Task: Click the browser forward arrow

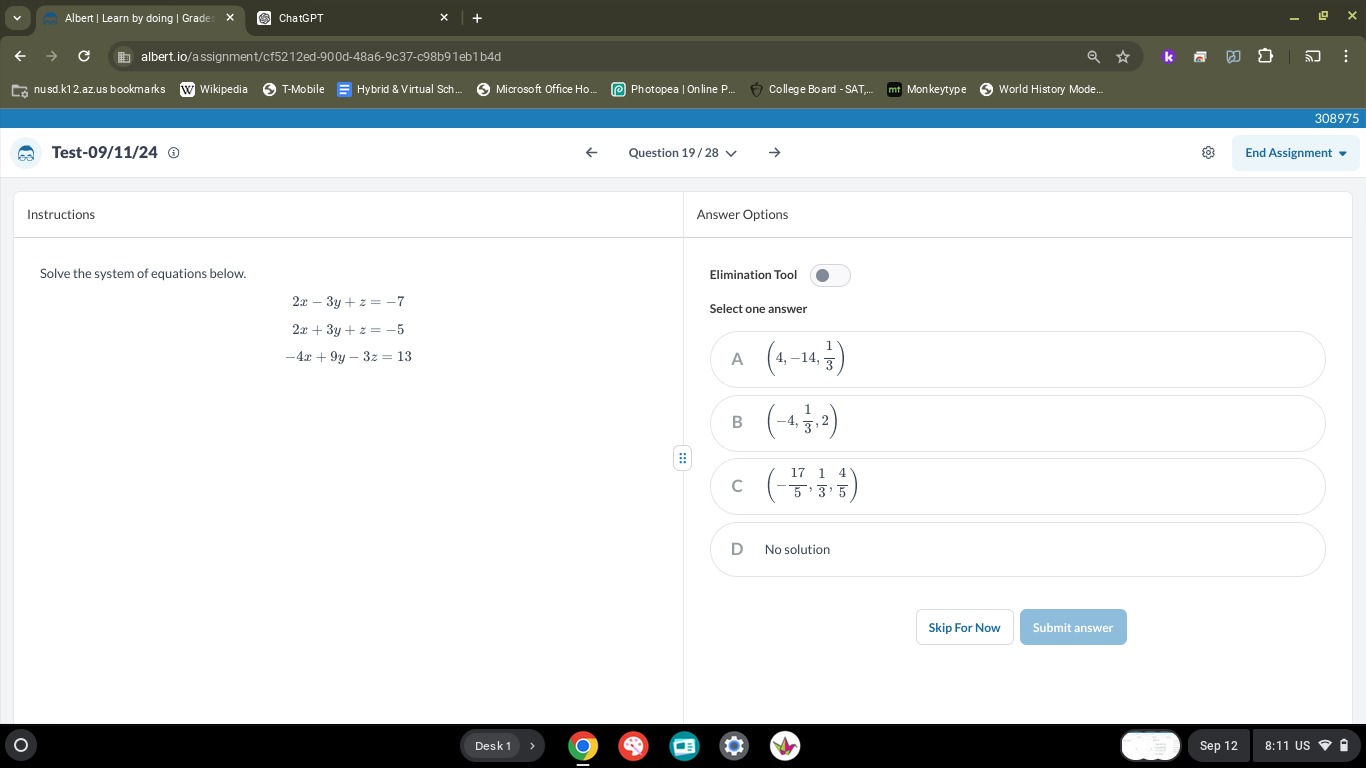Action: [52, 56]
